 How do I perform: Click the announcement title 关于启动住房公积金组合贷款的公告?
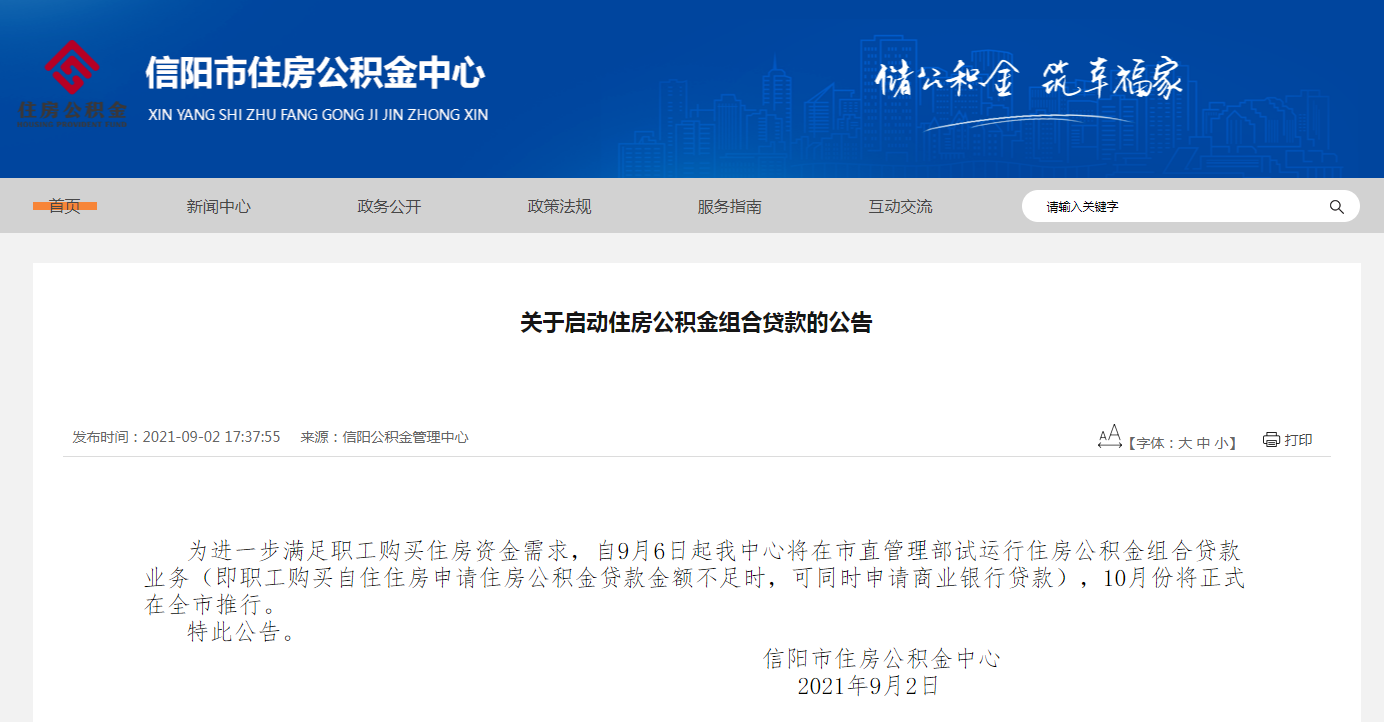tap(696, 323)
